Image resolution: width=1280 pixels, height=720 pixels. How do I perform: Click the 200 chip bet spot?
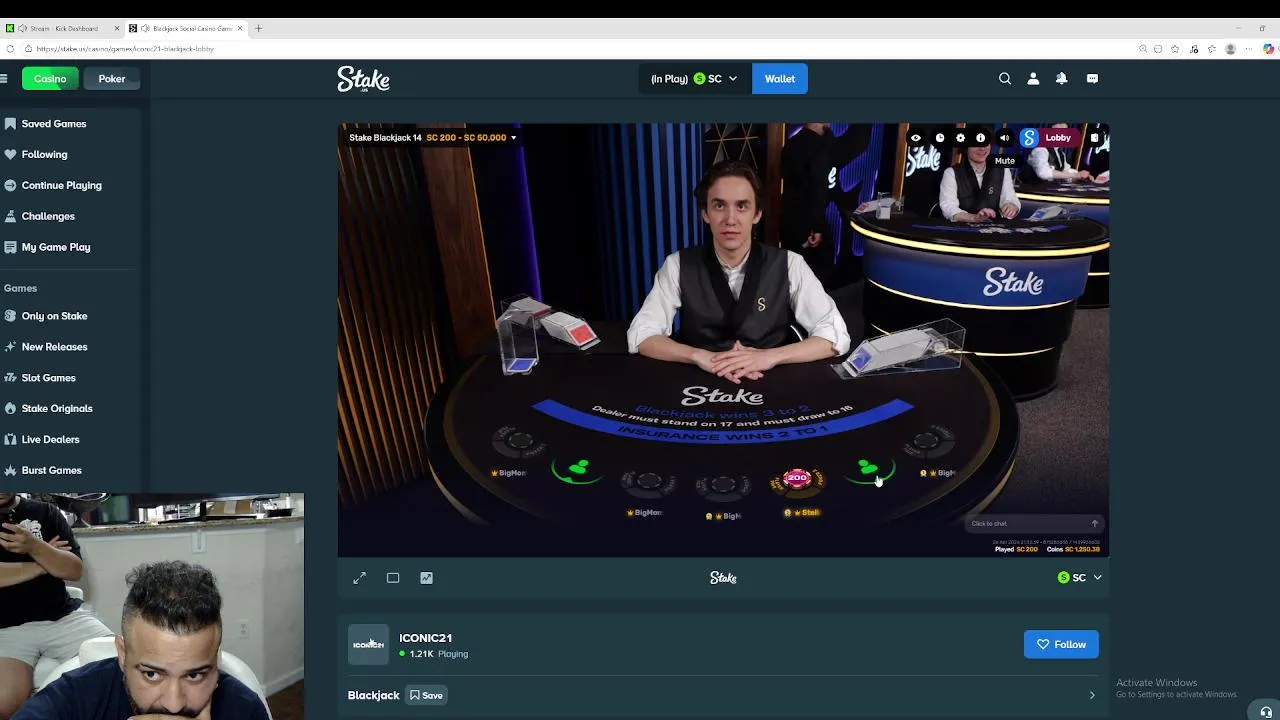point(797,481)
